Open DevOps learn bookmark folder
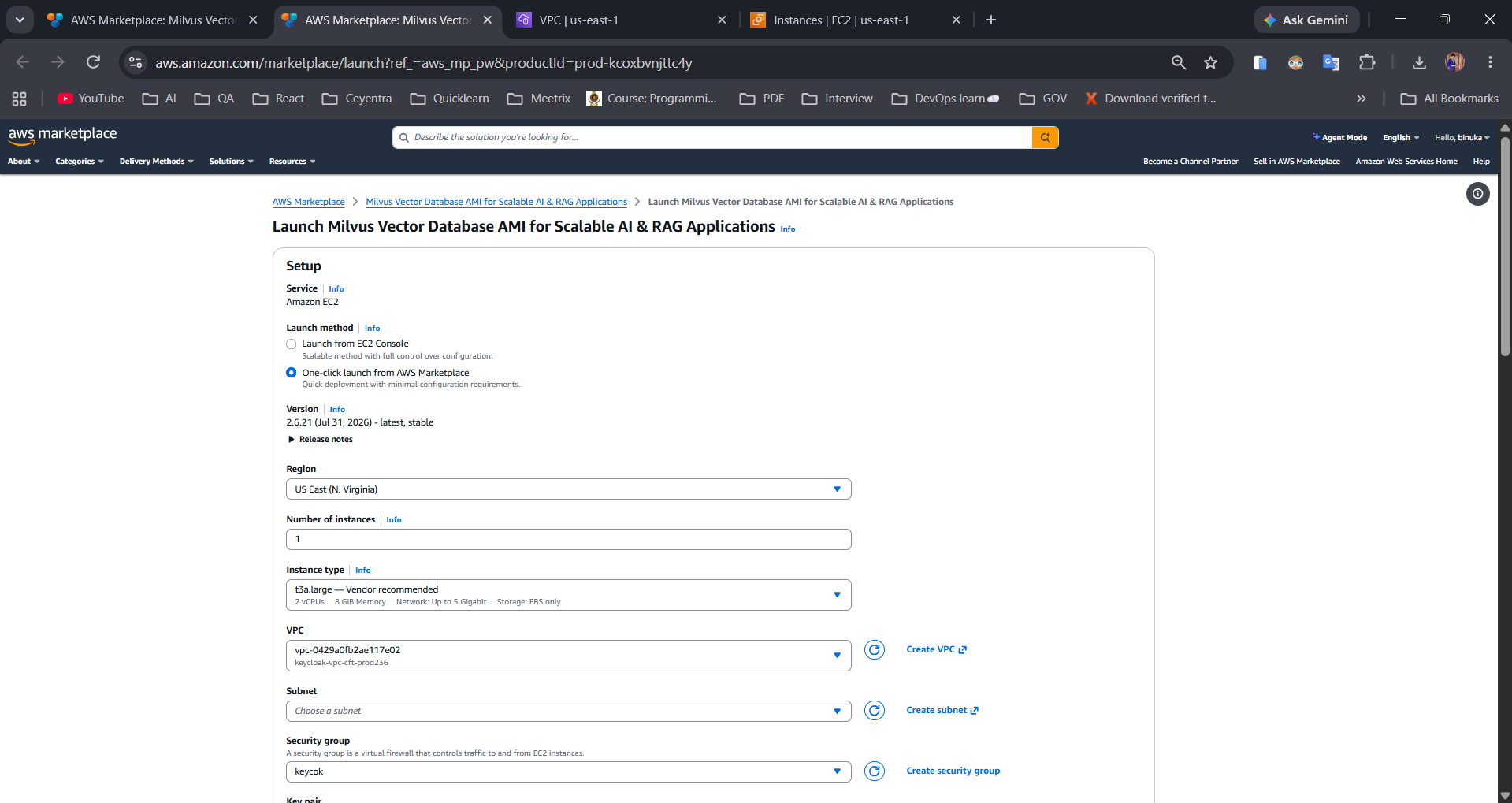 click(945, 99)
